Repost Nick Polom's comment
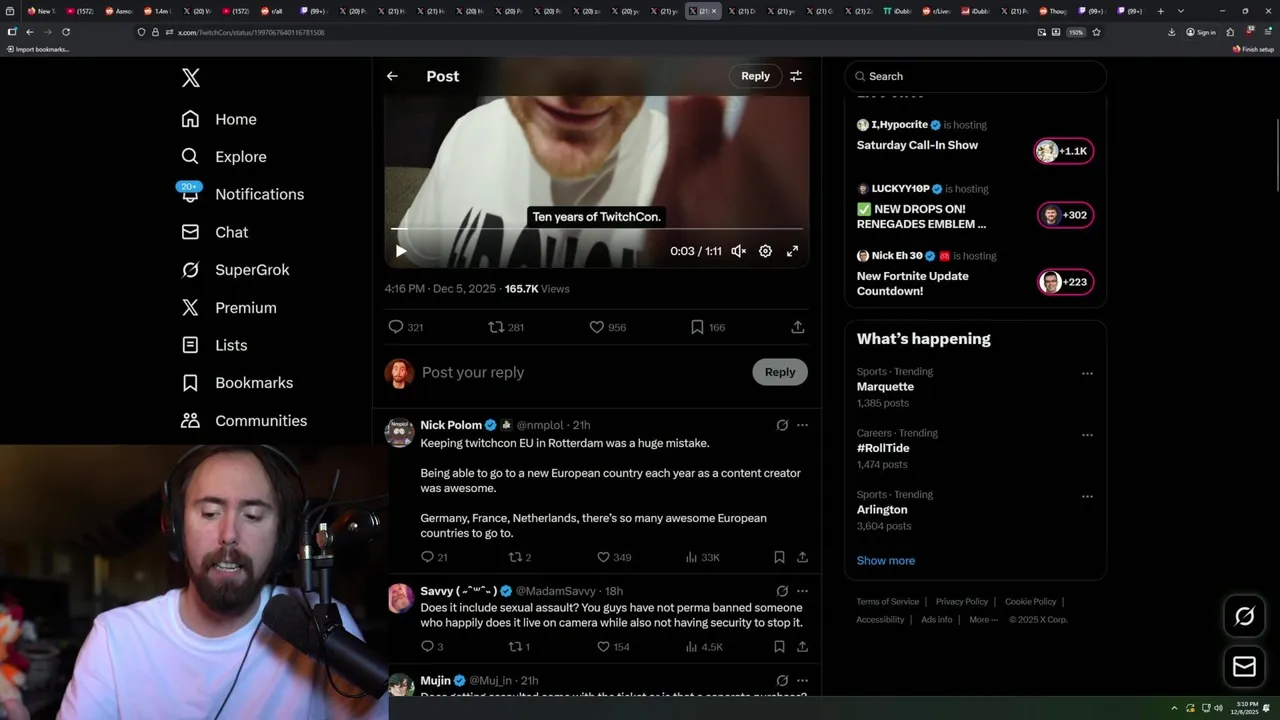The image size is (1280, 720). 520,557
